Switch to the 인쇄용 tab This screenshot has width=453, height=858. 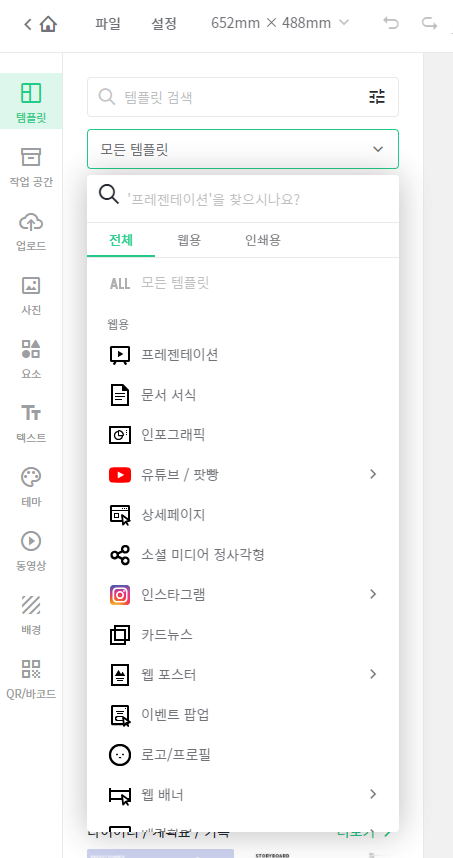tap(263, 240)
